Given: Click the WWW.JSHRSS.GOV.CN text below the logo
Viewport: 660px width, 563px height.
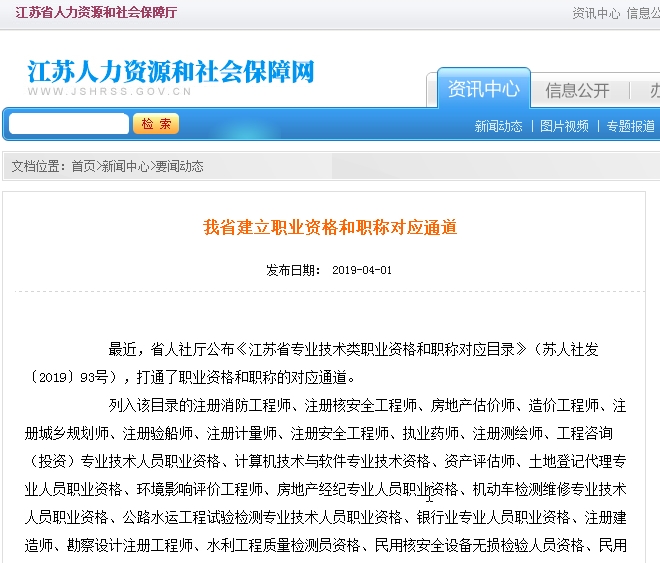Looking at the screenshot, I should coord(109,91).
